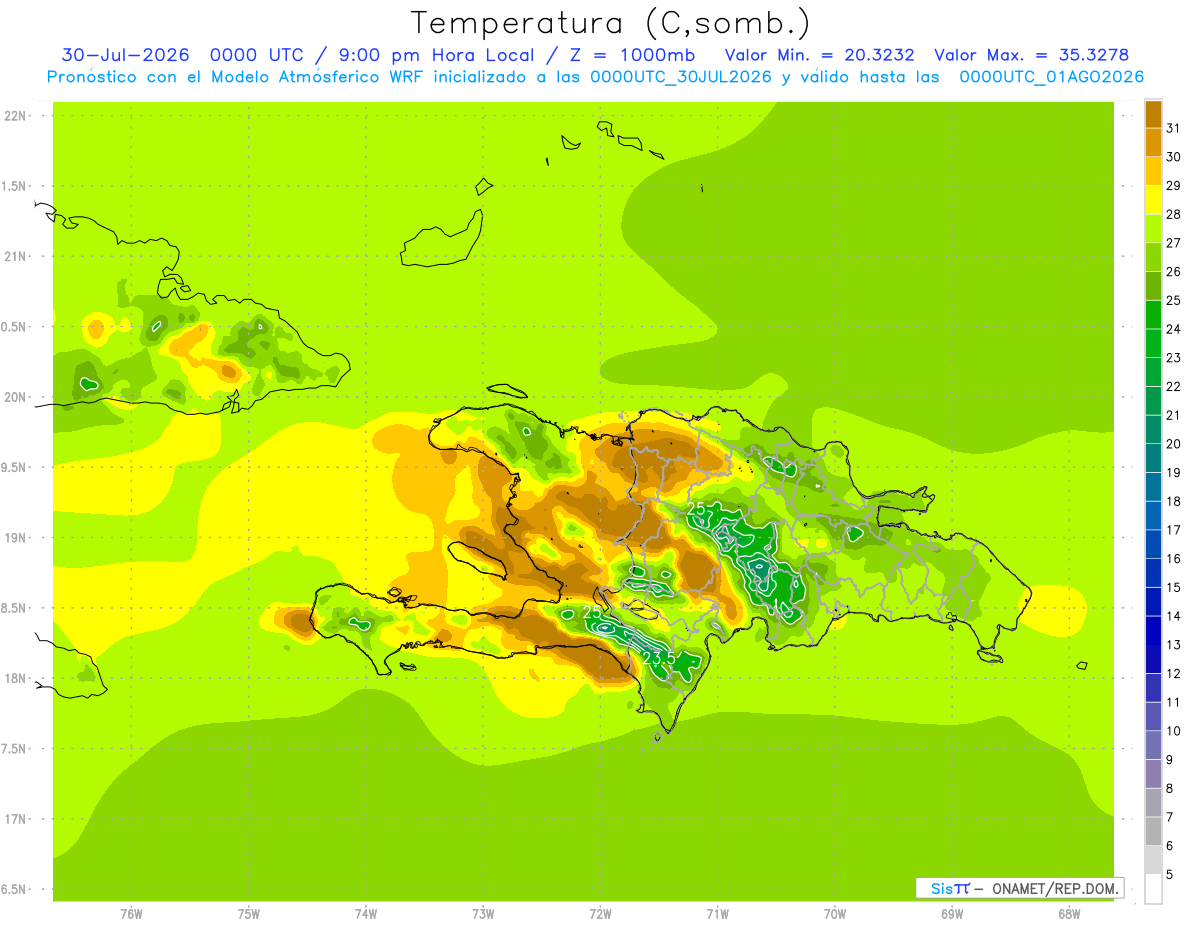The height and width of the screenshot is (927, 1200).
Task: Click the "19N" latitude axis label
Action: [14, 538]
